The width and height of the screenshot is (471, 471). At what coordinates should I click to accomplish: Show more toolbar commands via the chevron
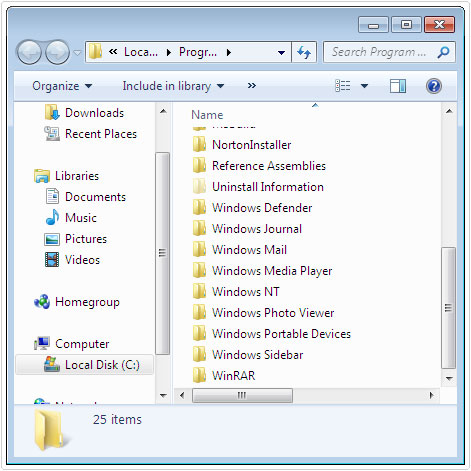point(252,86)
